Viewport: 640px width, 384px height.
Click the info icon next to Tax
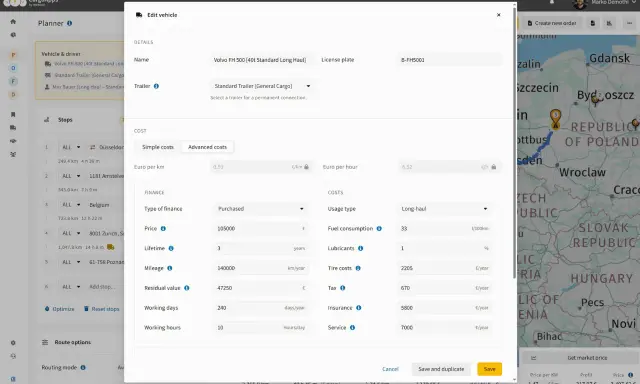[x=342, y=288]
